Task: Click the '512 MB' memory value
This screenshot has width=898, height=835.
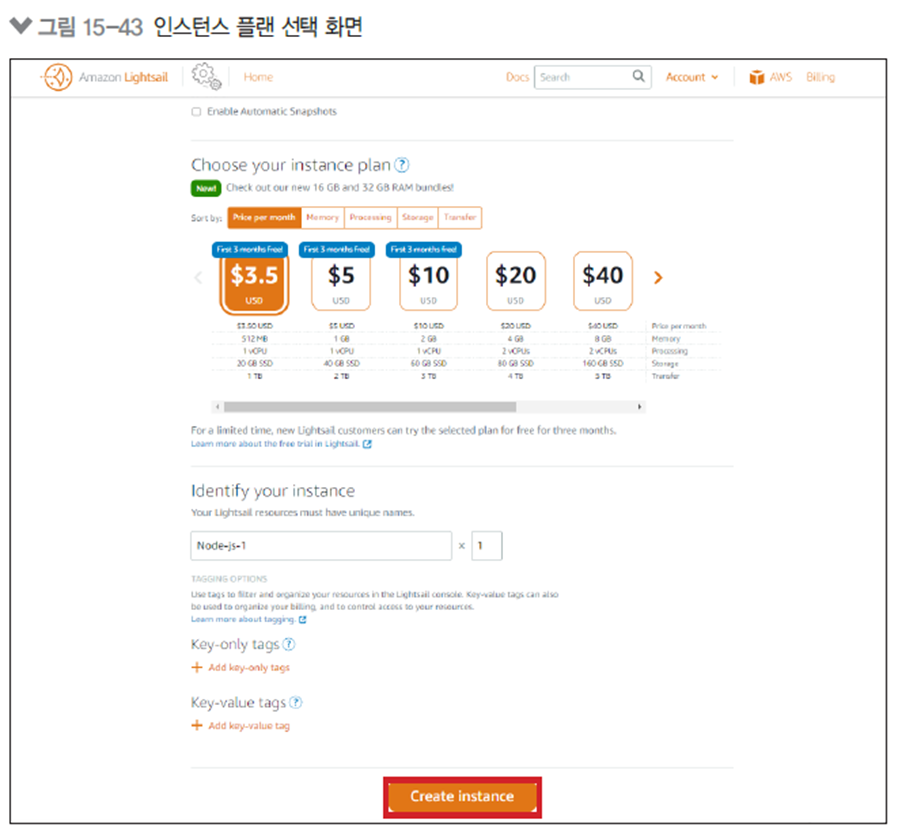Action: coord(254,338)
